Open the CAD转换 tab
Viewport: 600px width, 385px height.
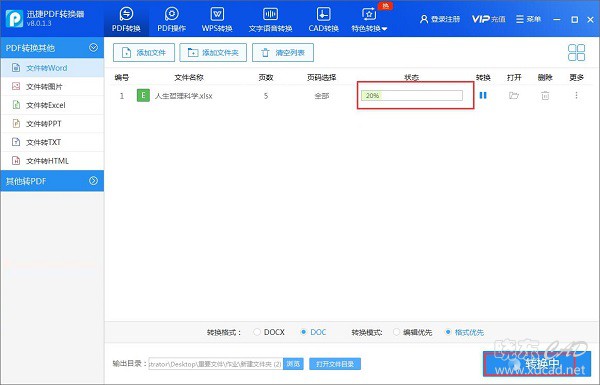coord(323,19)
